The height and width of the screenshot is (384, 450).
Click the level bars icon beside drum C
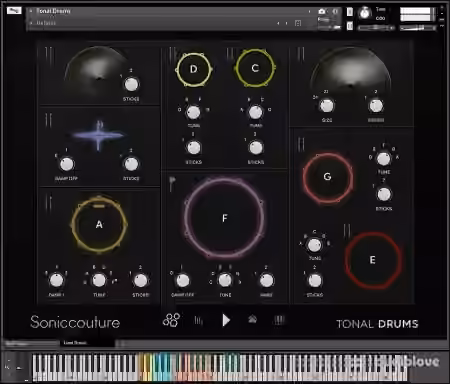point(230,54)
